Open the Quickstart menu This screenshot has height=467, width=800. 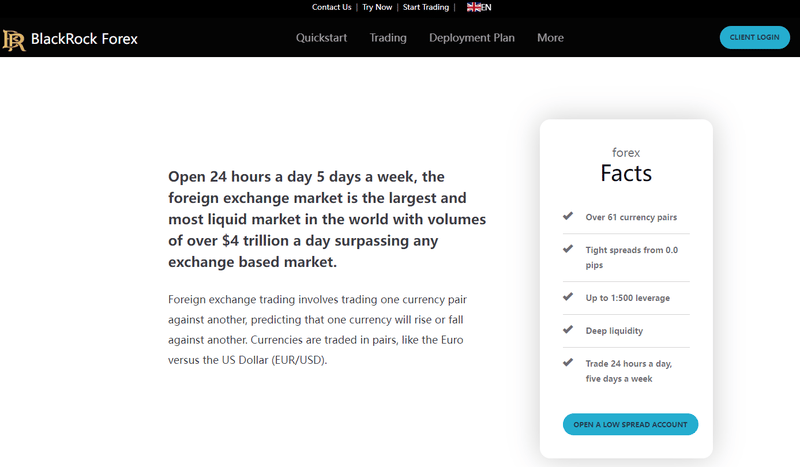(x=321, y=38)
